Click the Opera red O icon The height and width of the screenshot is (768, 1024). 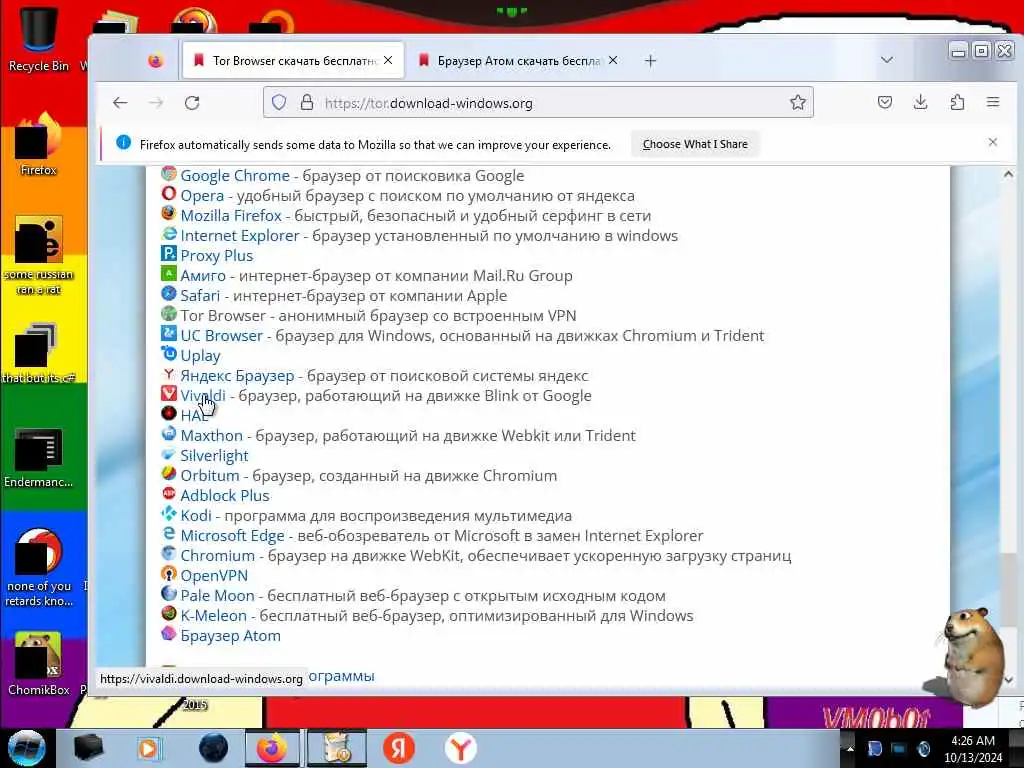168,194
